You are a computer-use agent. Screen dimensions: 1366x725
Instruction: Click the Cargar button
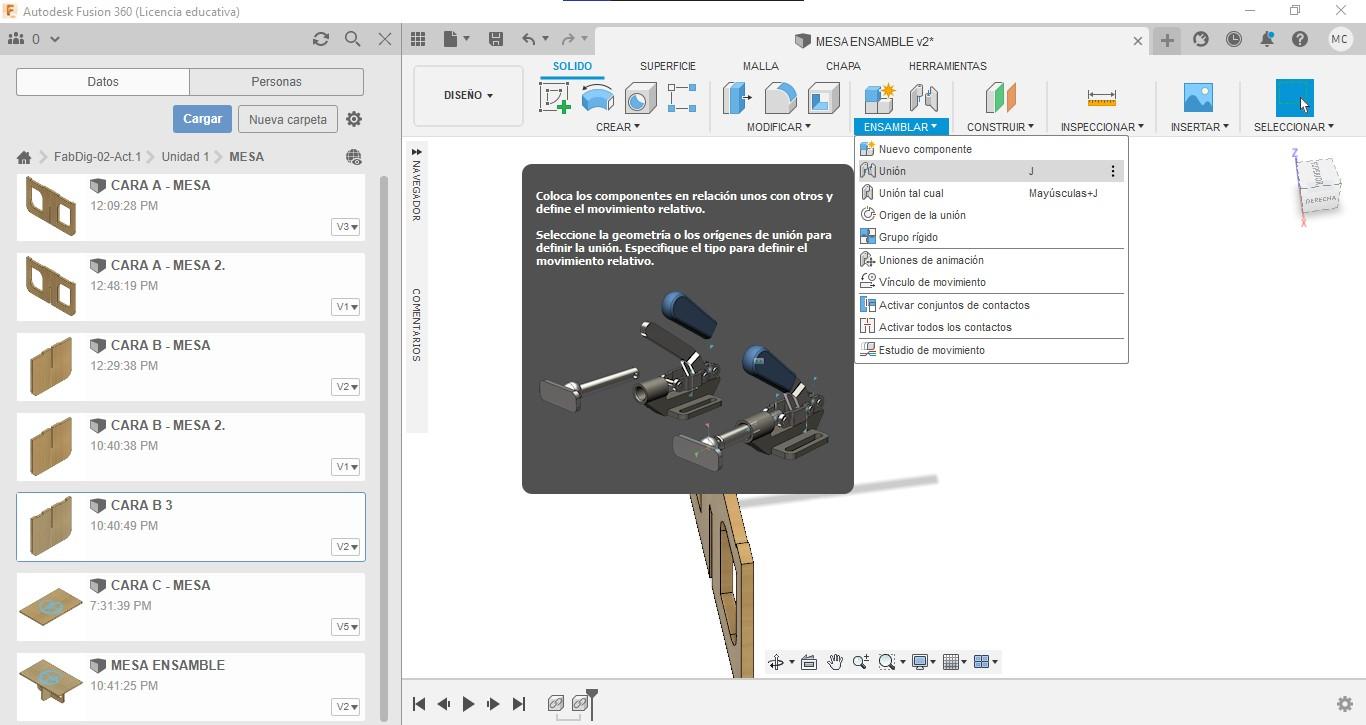202,119
